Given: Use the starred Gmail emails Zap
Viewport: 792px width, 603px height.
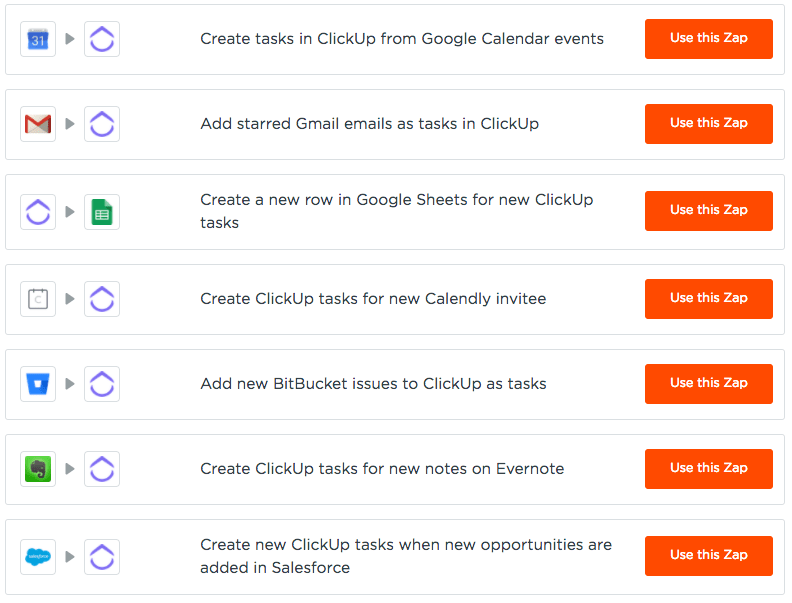Looking at the screenshot, I should click(x=708, y=124).
